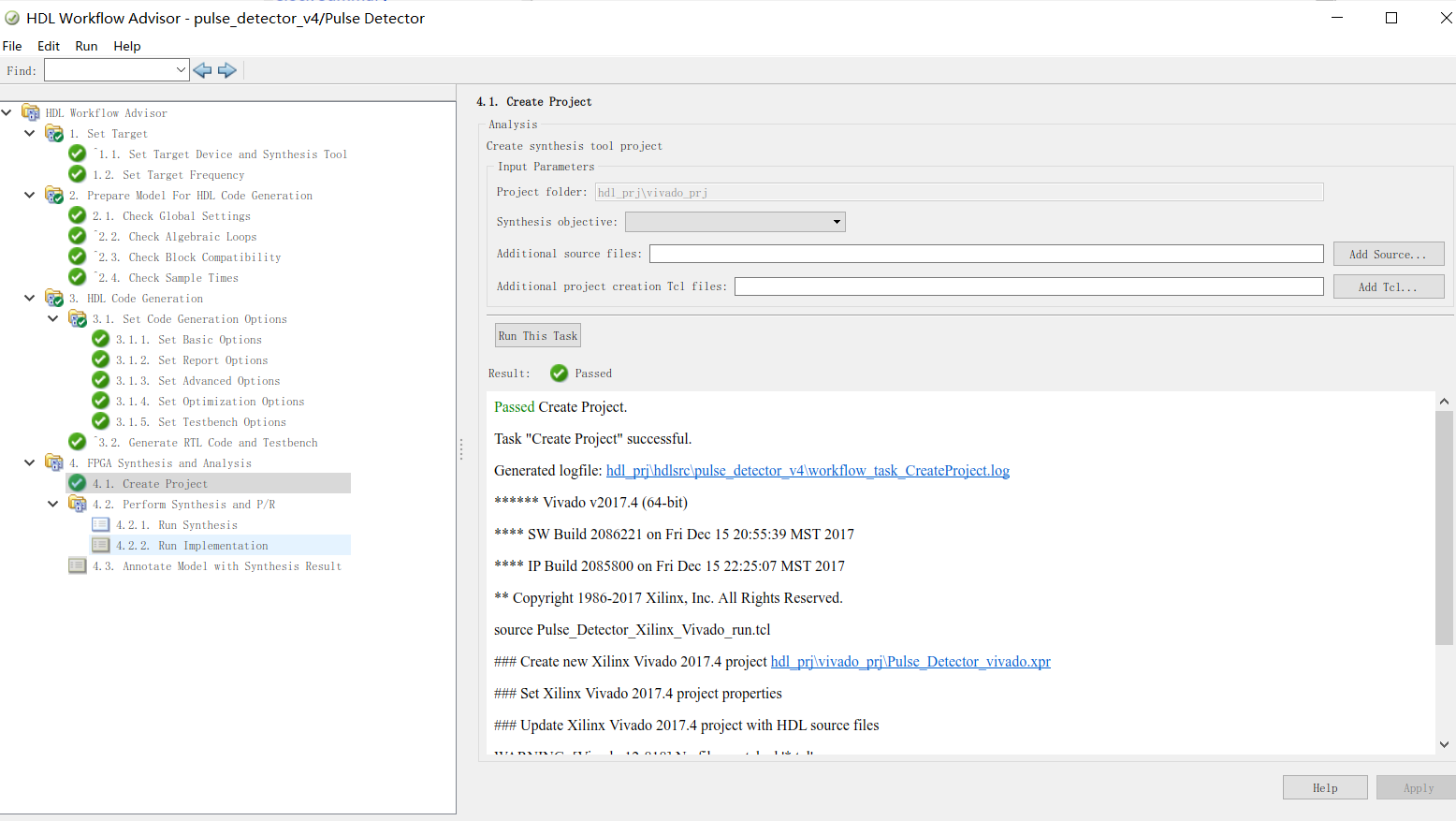Open the Edit menu

[x=49, y=46]
